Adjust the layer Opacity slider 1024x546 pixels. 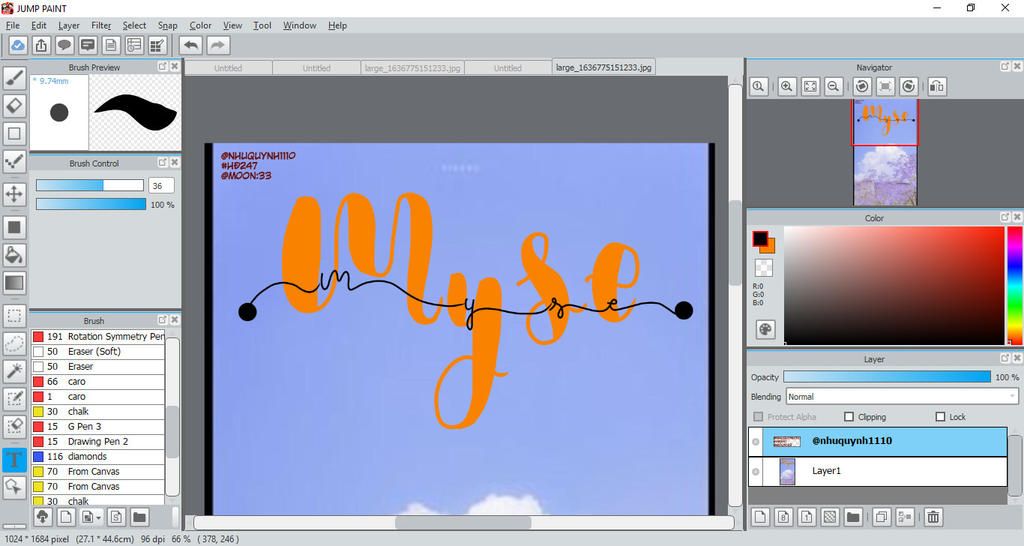click(887, 377)
